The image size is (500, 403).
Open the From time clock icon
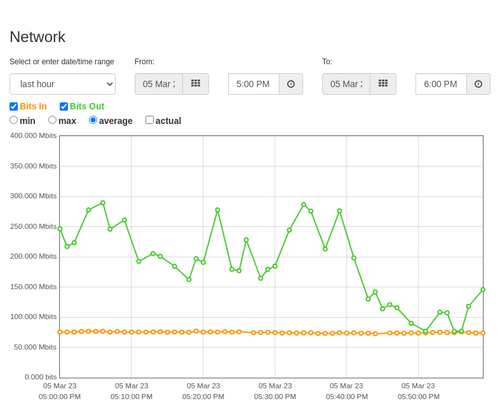coord(291,84)
